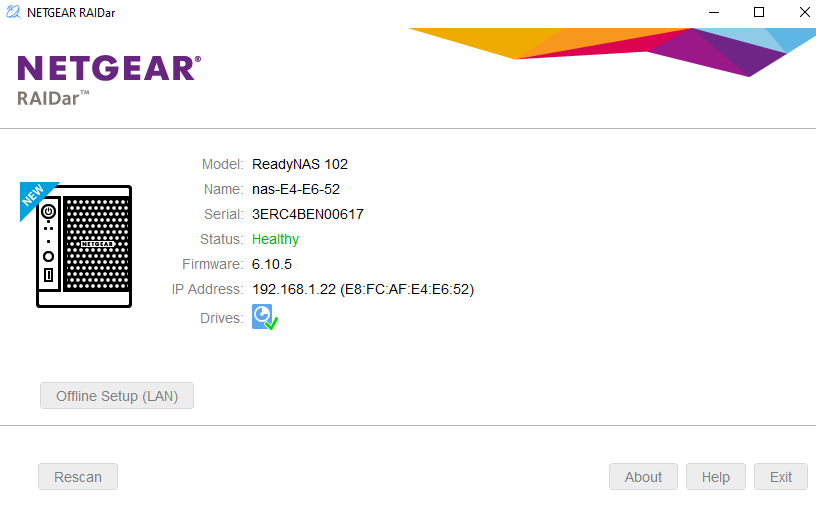Click the Status label
816x505 pixels.
point(221,239)
